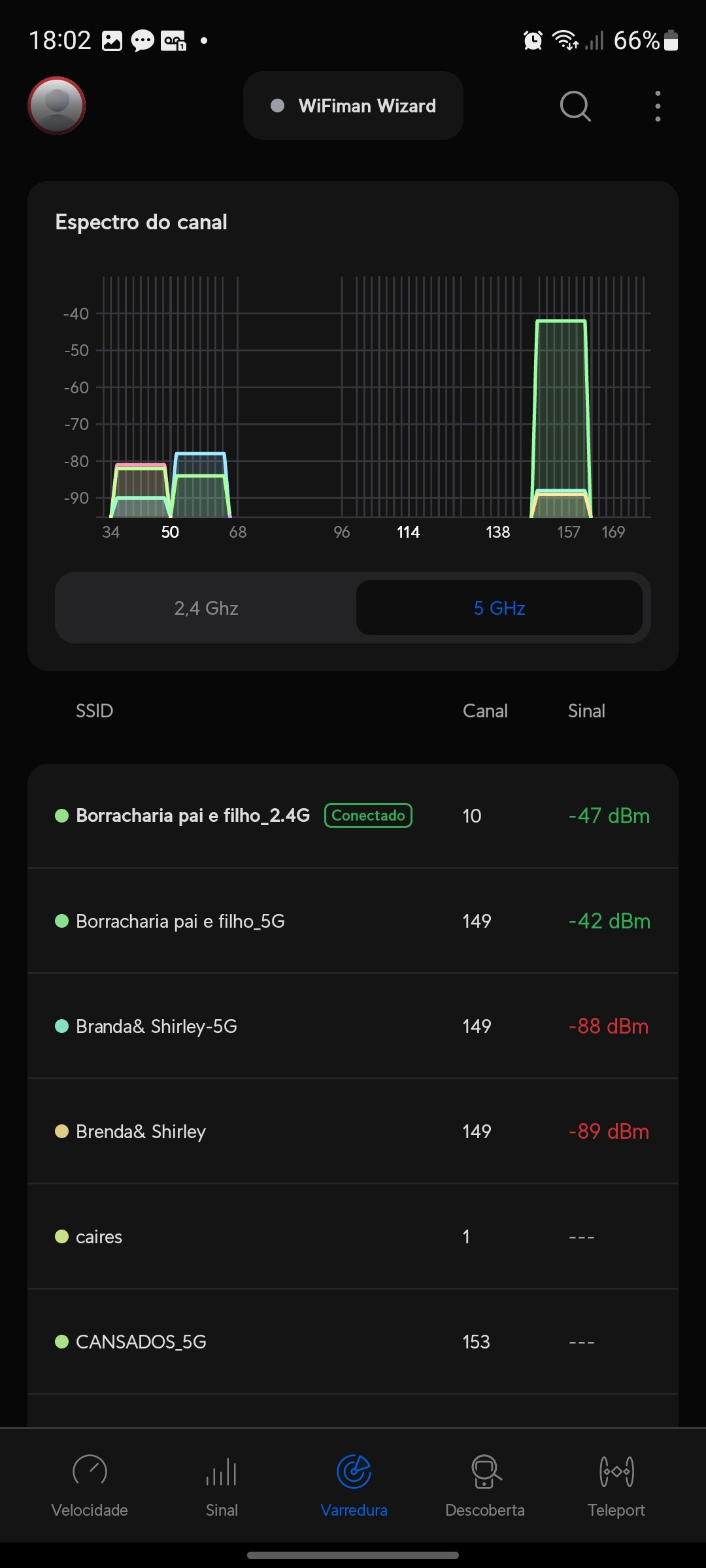Open the user profile avatar
Viewport: 706px width, 1568px height.
(x=57, y=105)
